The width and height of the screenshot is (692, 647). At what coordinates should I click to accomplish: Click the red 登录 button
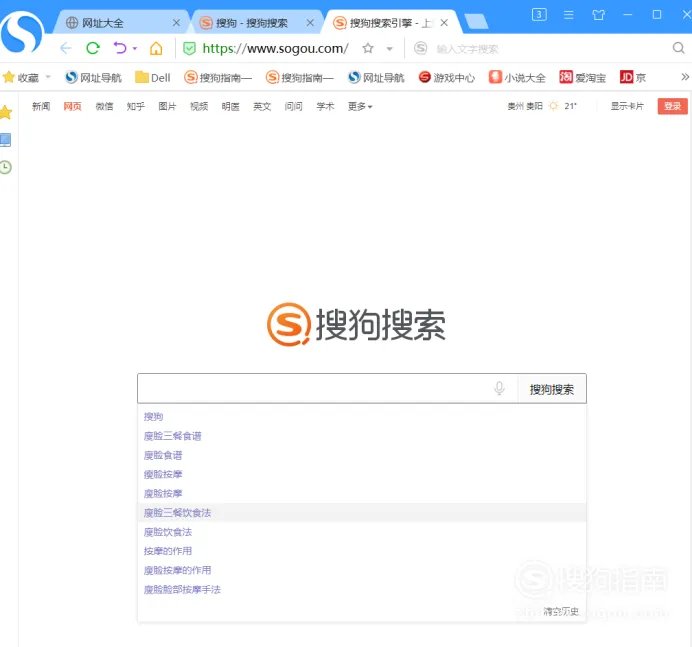click(x=673, y=106)
